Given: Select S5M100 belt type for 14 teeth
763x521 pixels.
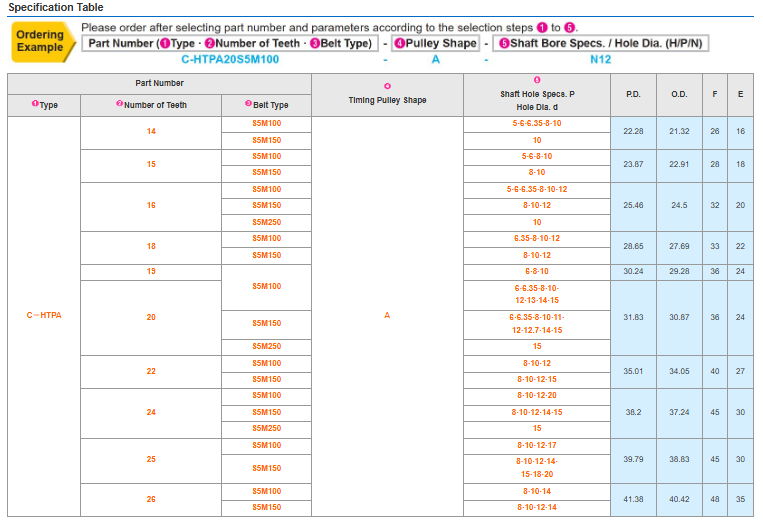Looking at the screenshot, I should click(266, 124).
